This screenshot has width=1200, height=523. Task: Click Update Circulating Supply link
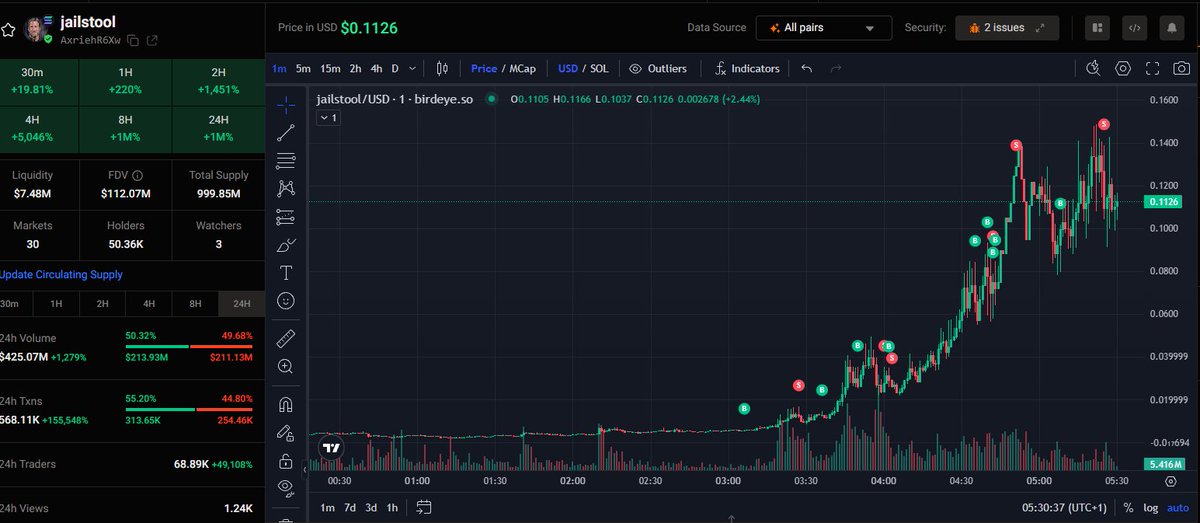coord(61,275)
